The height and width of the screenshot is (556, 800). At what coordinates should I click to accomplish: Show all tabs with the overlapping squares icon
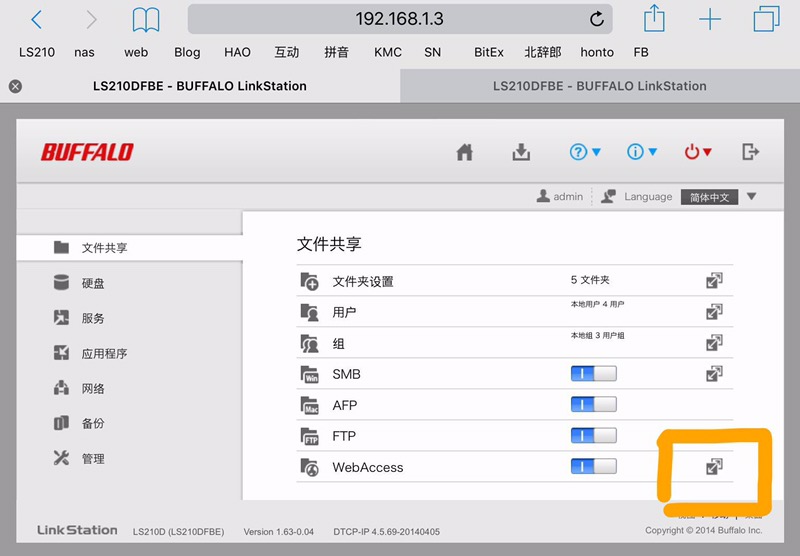766,19
